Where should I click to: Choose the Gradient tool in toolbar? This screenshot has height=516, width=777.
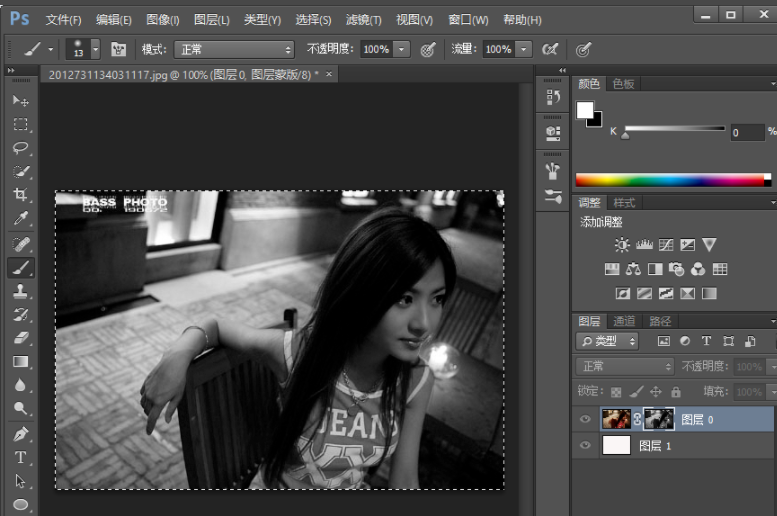pyautogui.click(x=20, y=362)
